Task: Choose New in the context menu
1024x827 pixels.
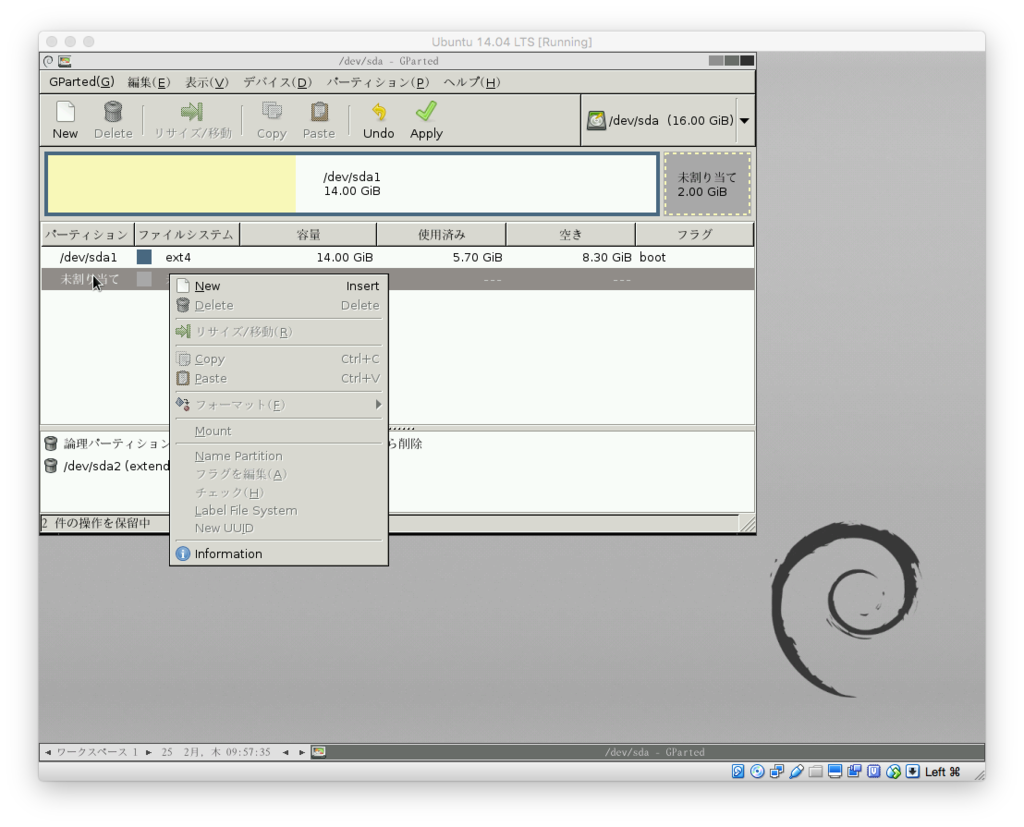Action: click(278, 286)
